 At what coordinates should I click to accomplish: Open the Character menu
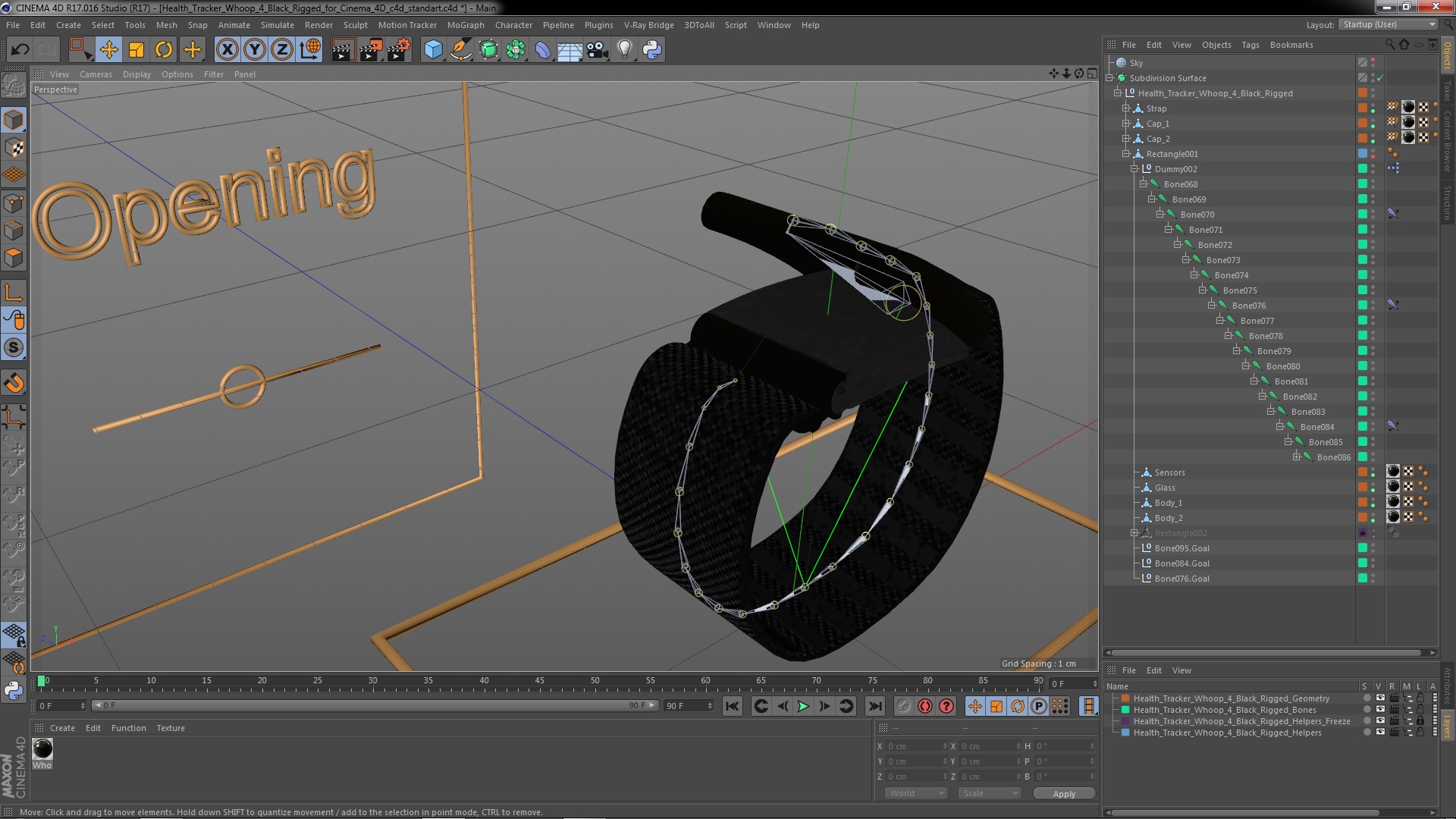(513, 25)
